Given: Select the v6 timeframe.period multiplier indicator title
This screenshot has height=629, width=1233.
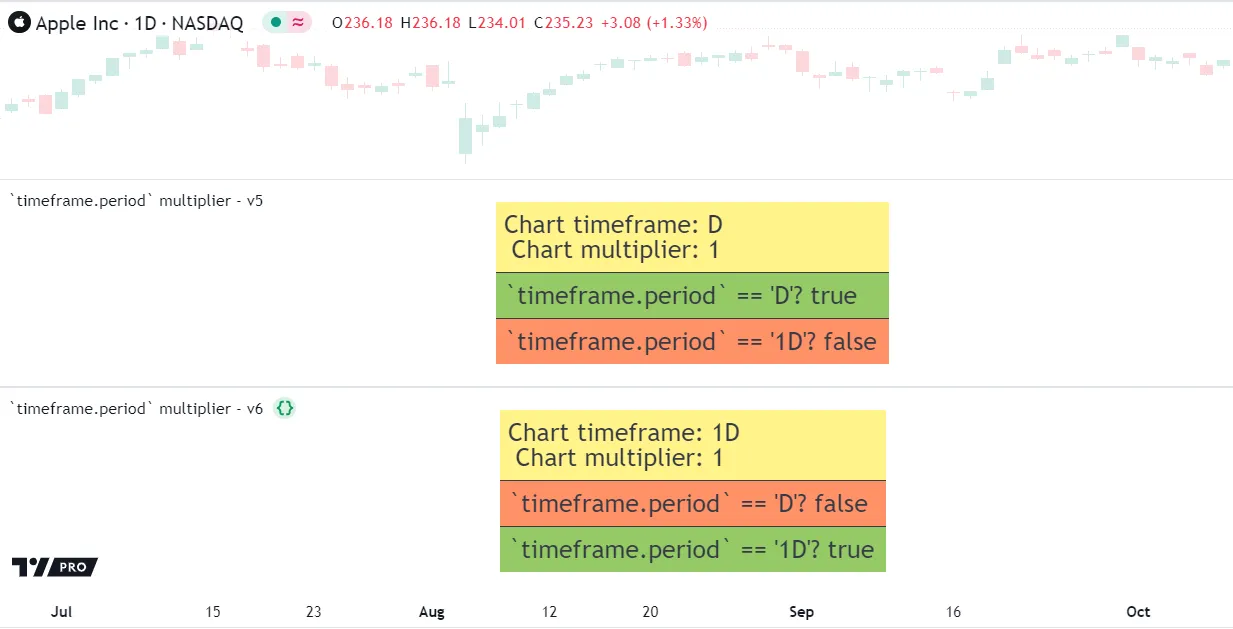Looking at the screenshot, I should tap(136, 408).
